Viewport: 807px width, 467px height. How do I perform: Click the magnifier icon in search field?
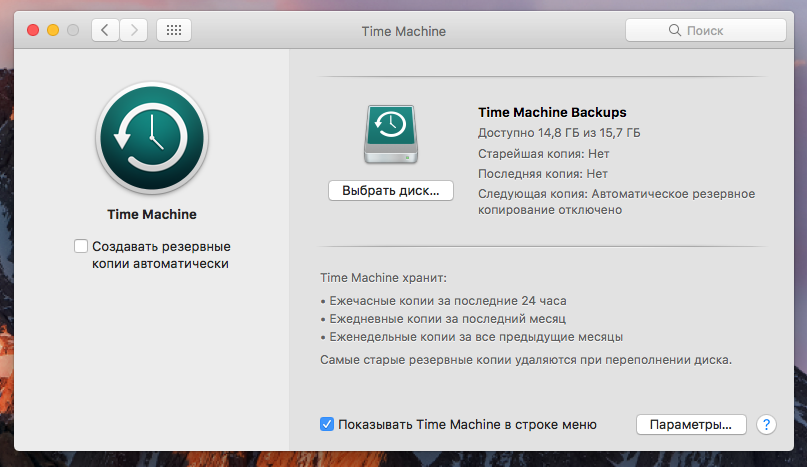[x=674, y=30]
